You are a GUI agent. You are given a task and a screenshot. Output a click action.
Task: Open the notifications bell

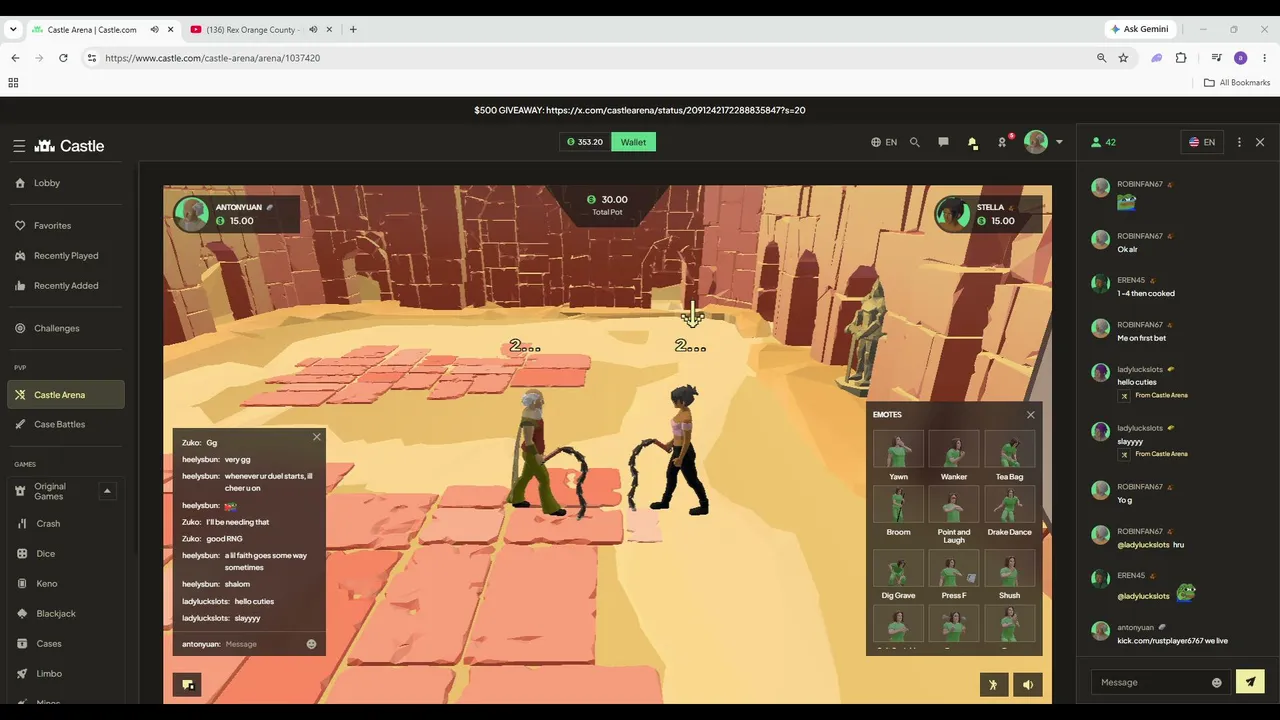click(x=972, y=143)
